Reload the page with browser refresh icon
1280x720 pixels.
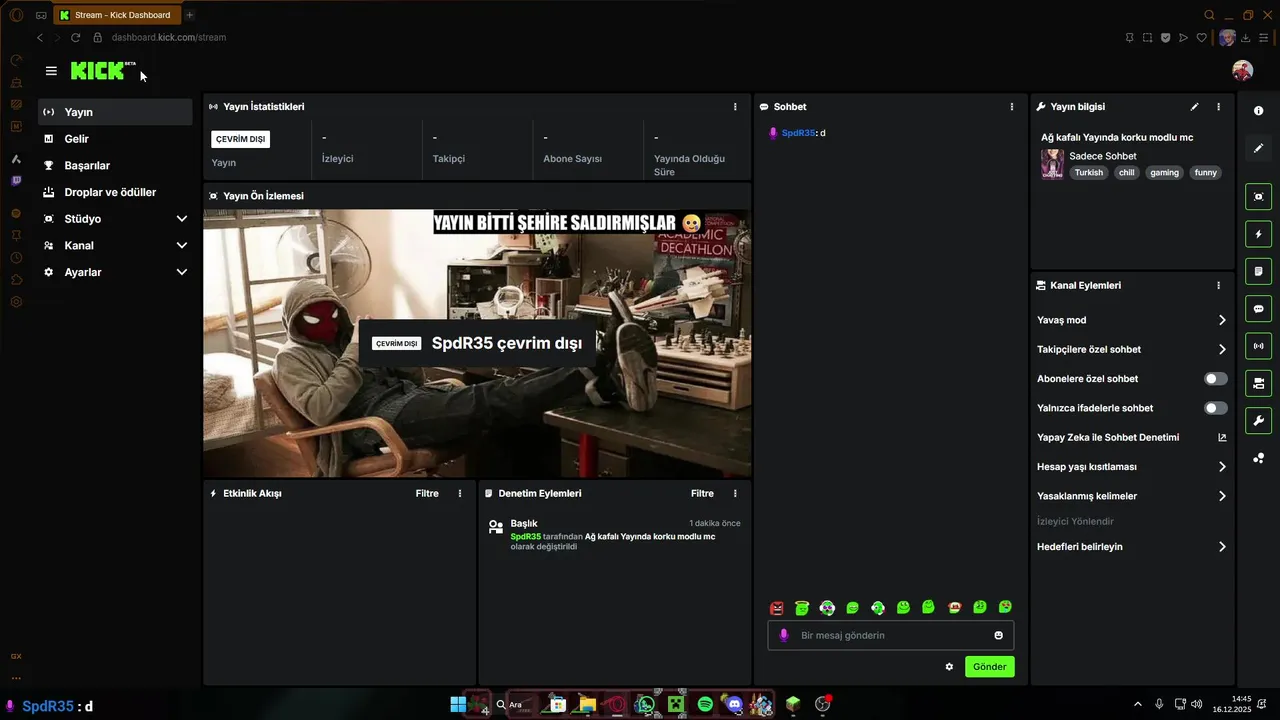[75, 37]
